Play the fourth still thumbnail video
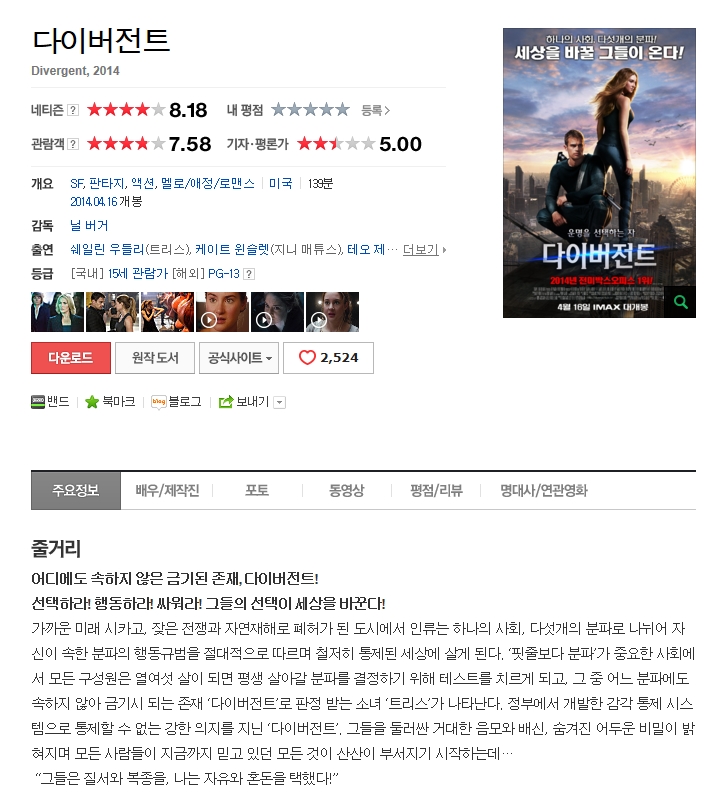Image resolution: width=715 pixels, height=805 pixels. (222, 312)
